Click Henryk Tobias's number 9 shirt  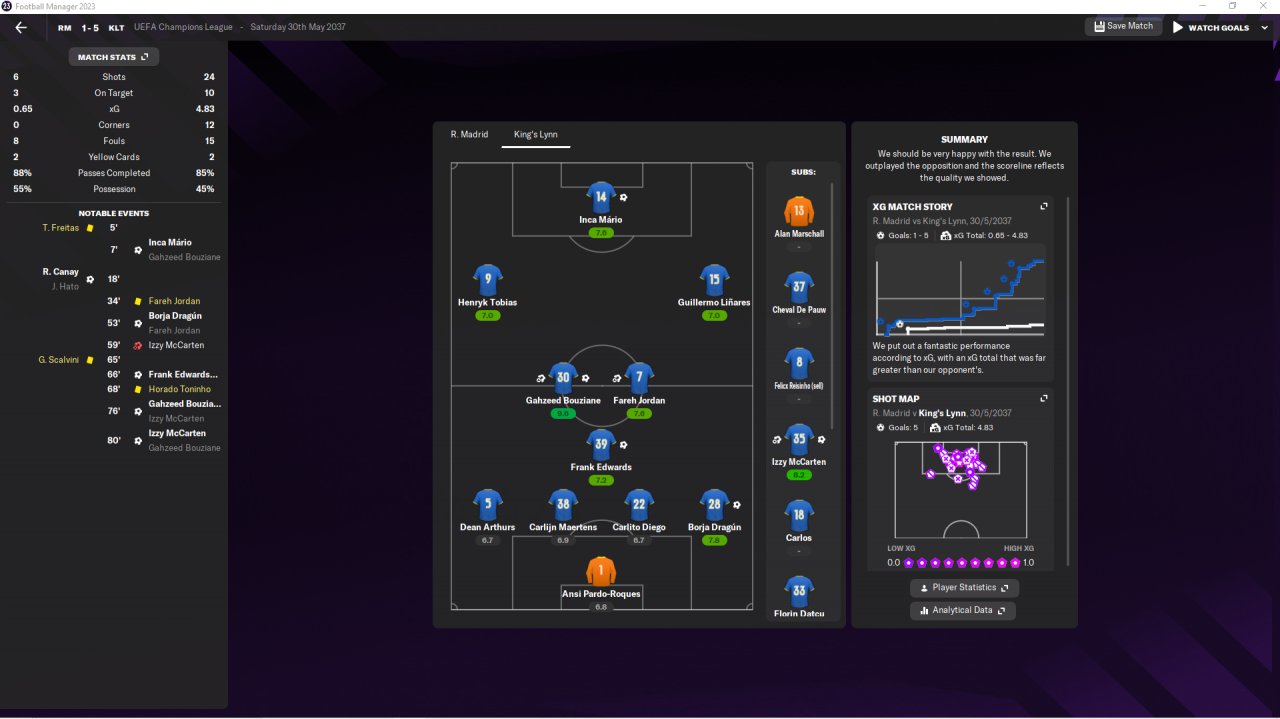pos(487,279)
